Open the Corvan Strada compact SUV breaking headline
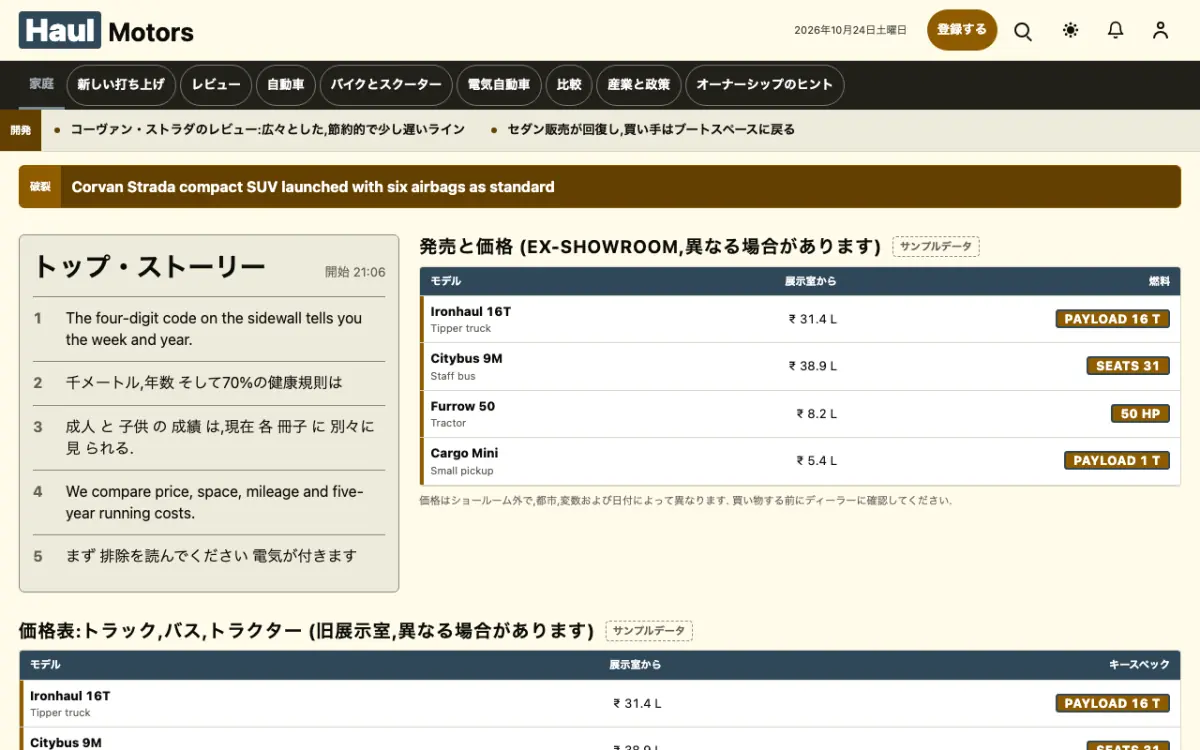1200x750 pixels. tap(313, 187)
